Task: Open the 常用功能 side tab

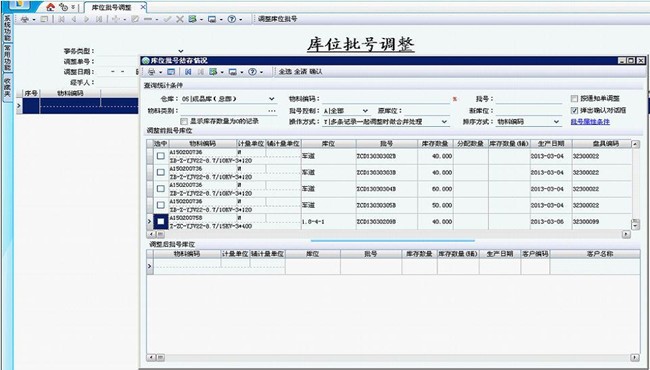Action: (7, 58)
